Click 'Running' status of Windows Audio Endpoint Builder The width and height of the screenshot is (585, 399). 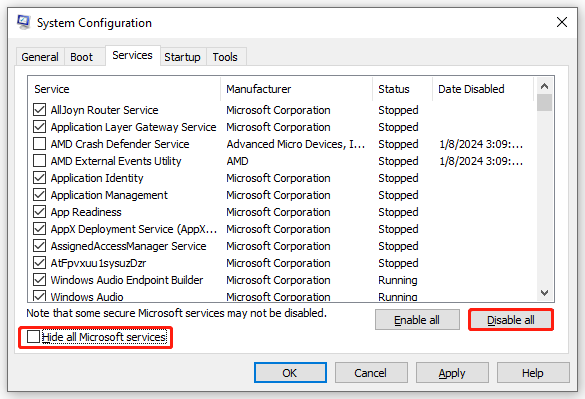[x=398, y=280]
